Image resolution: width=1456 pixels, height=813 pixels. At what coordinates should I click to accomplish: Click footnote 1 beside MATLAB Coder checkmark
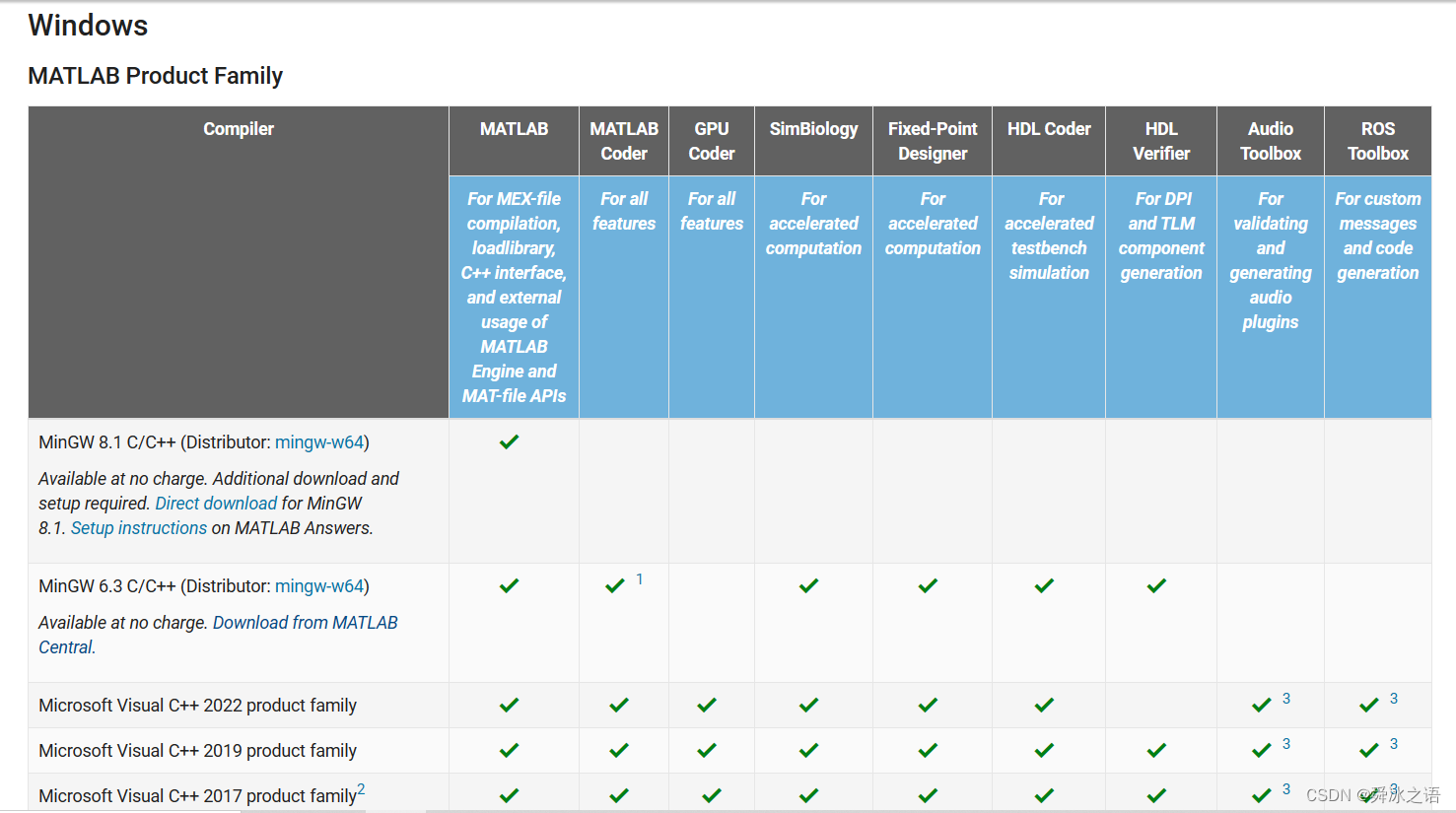(x=640, y=579)
